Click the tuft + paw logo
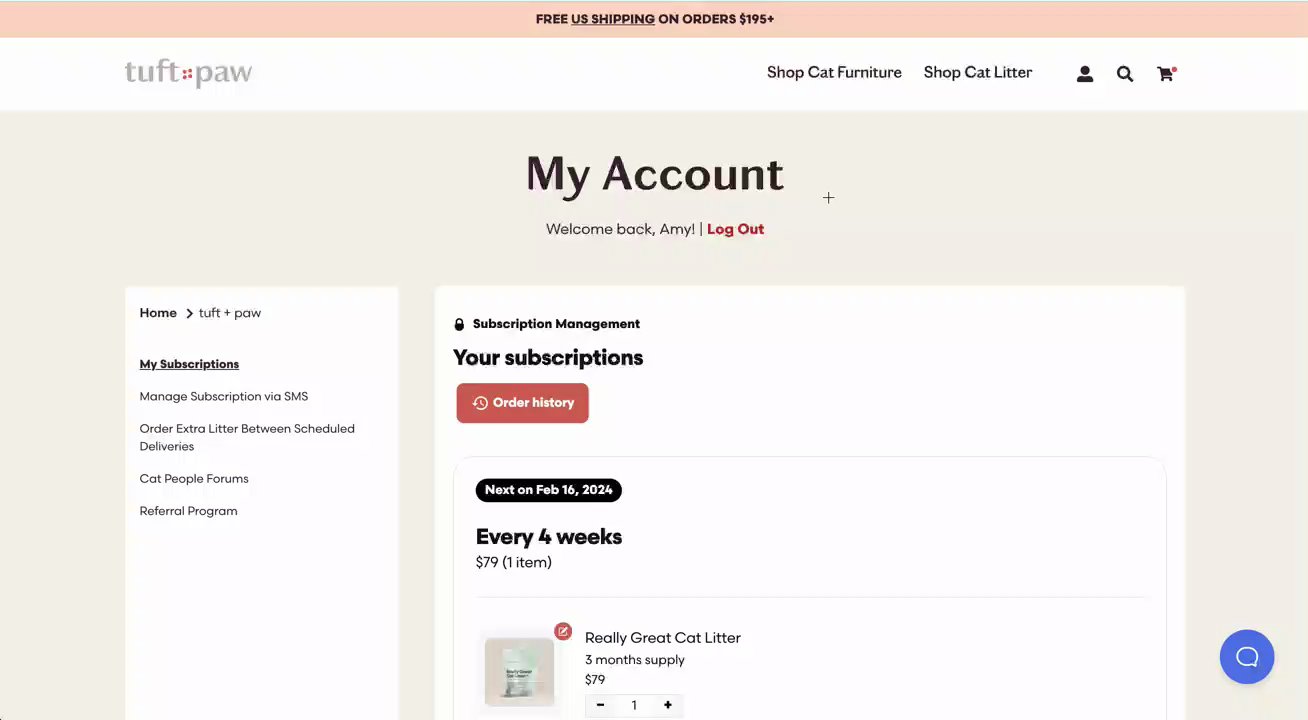 click(x=188, y=73)
